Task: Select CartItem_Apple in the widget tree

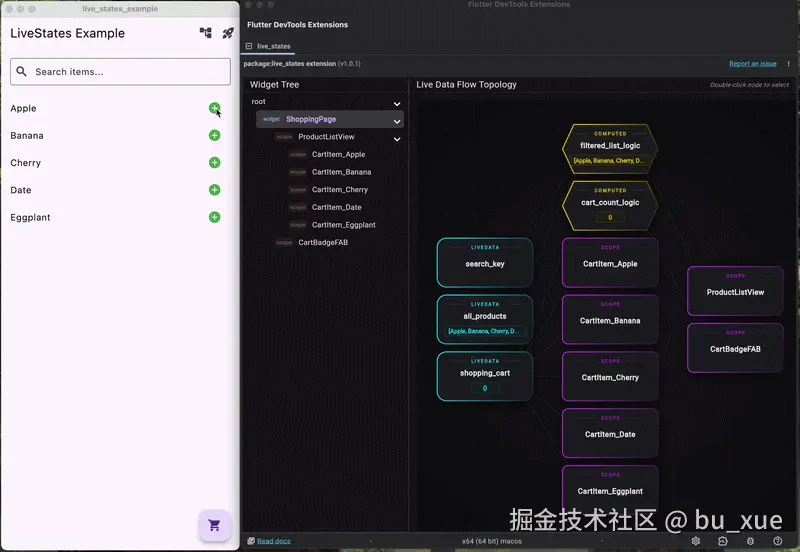Action: (338, 154)
